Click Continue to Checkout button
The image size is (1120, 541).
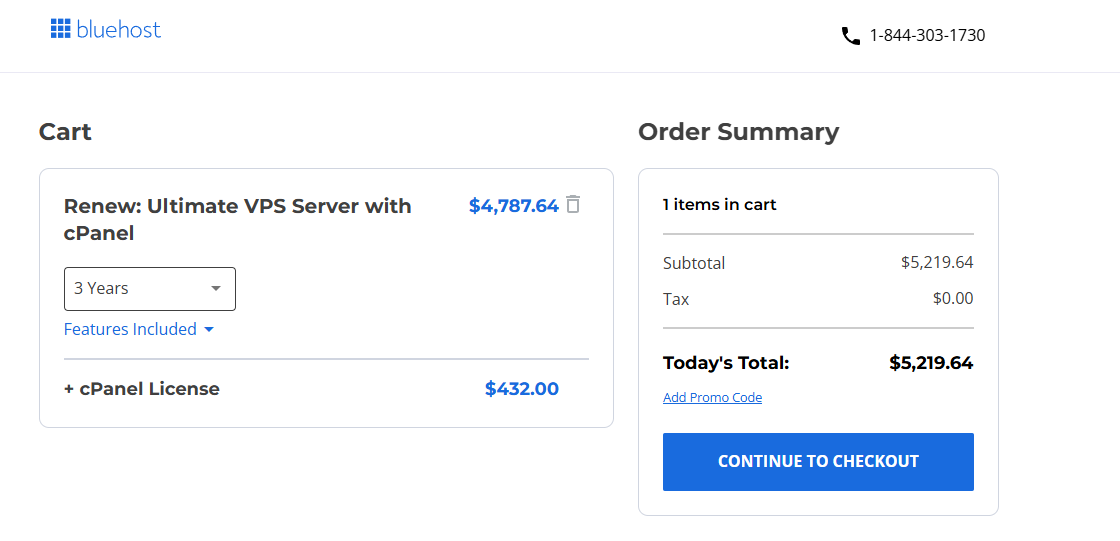click(x=818, y=462)
